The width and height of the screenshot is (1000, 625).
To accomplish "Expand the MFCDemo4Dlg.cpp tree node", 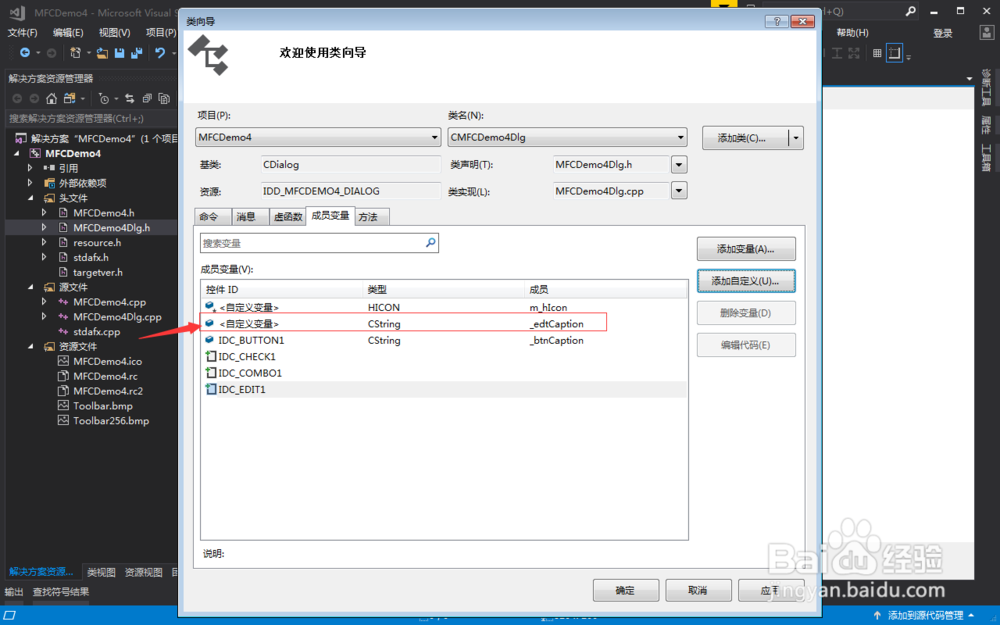I will click(43, 316).
